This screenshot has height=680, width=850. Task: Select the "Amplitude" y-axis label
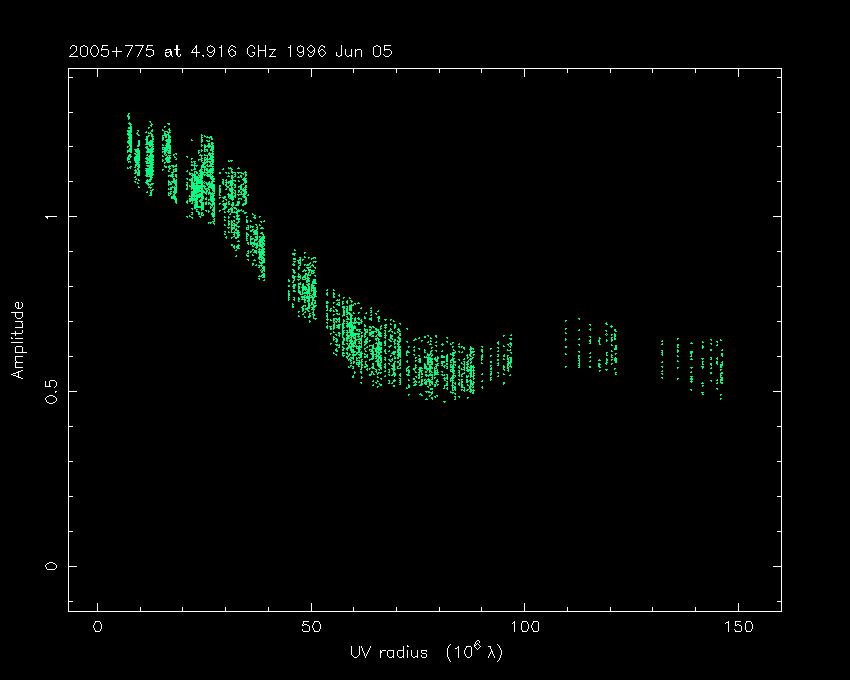click(17, 341)
